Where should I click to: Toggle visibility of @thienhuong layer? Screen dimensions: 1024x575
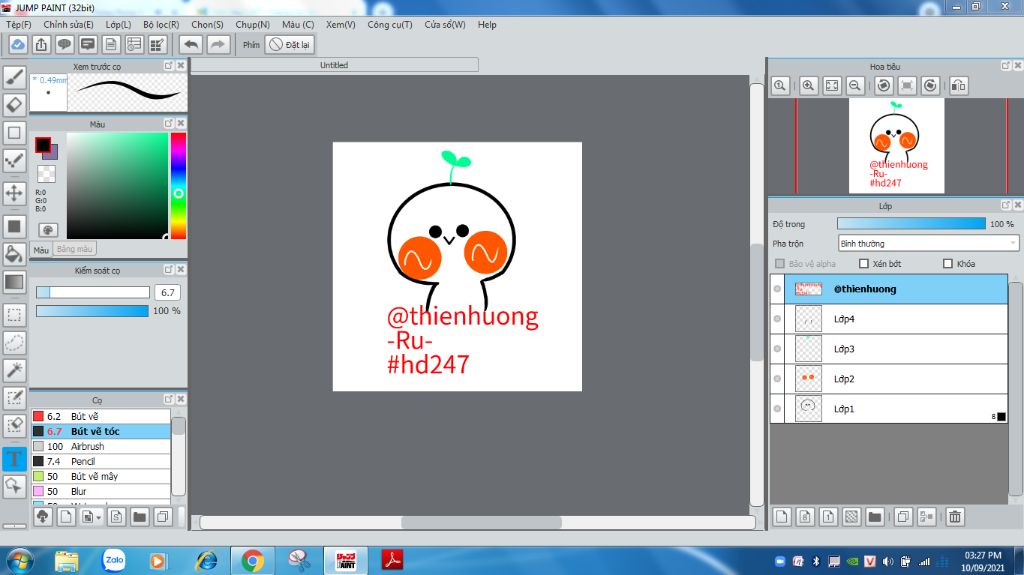tap(777, 289)
